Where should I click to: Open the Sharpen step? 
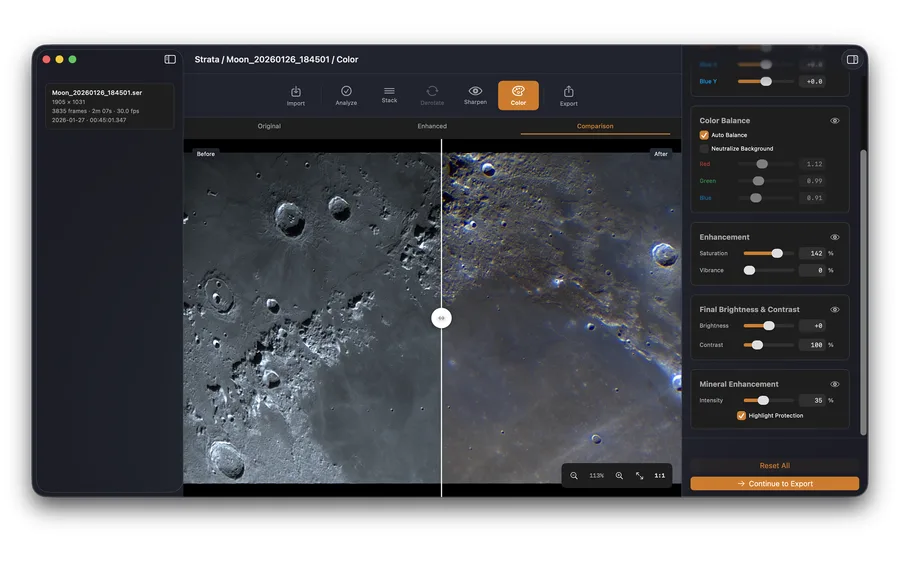coord(475,96)
